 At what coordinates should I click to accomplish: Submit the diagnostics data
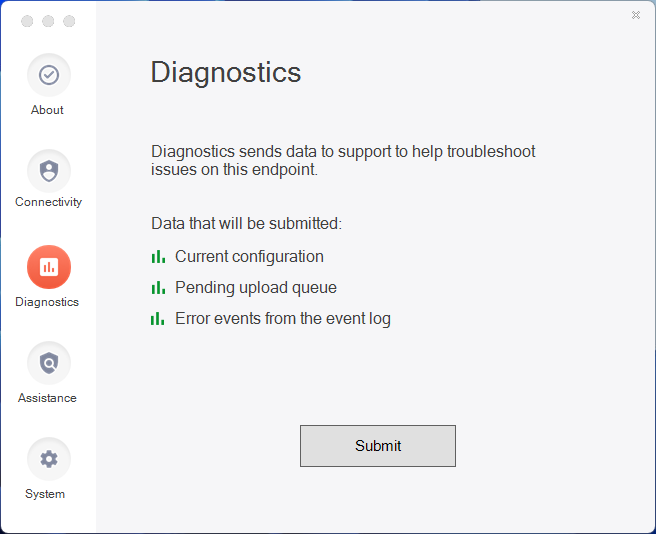pyautogui.click(x=378, y=446)
